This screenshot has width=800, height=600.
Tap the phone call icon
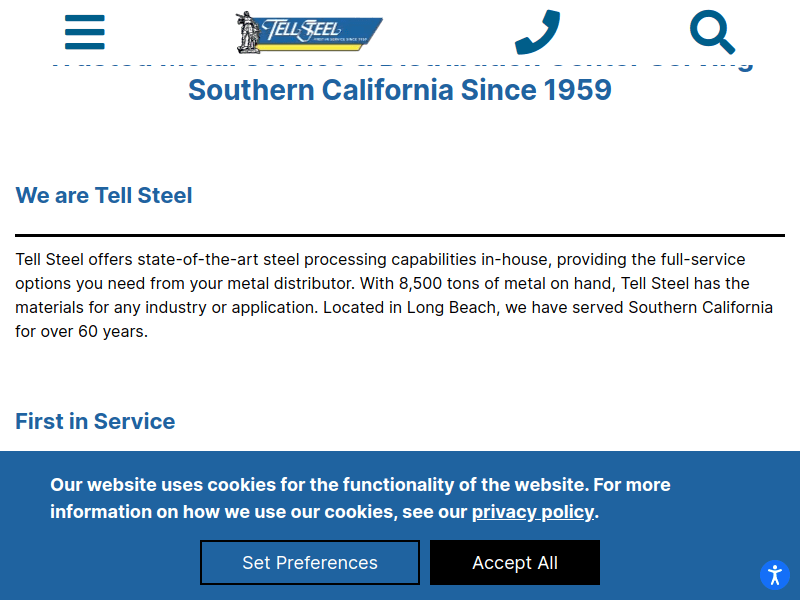click(x=537, y=32)
